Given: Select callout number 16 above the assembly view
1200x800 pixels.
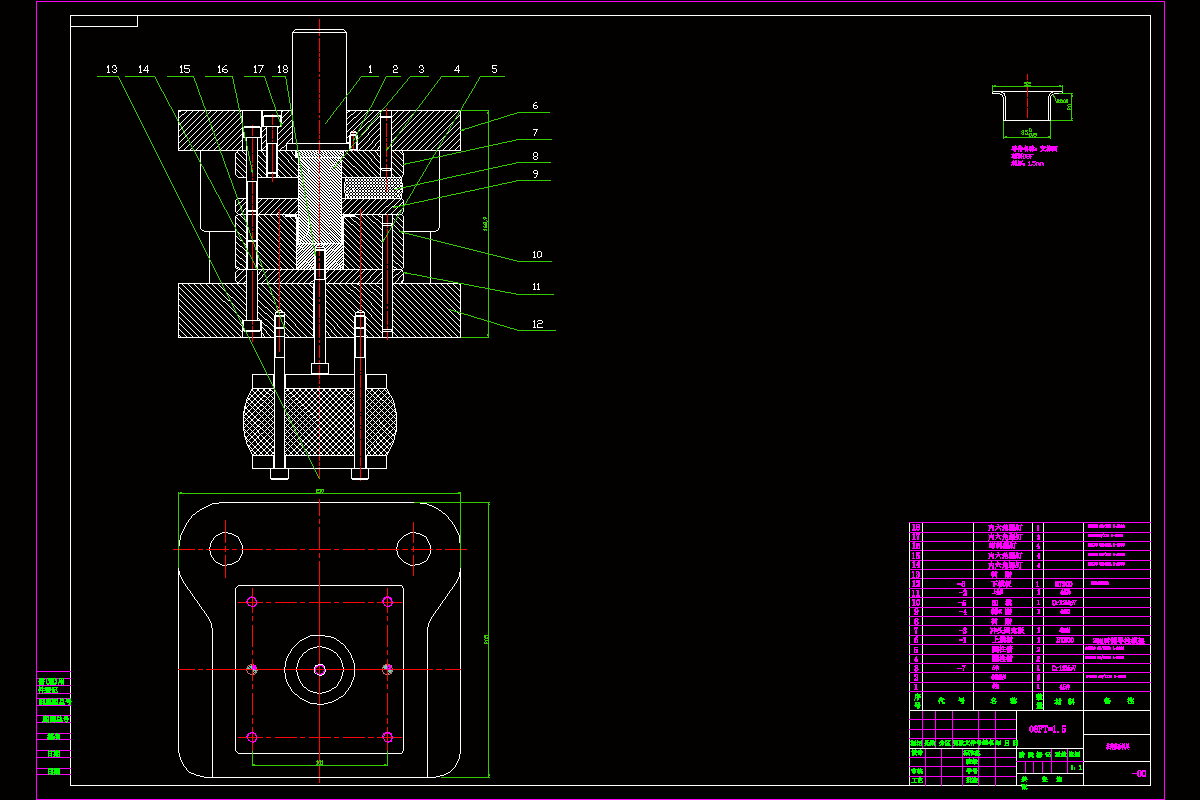Looking at the screenshot, I should click(x=222, y=70).
